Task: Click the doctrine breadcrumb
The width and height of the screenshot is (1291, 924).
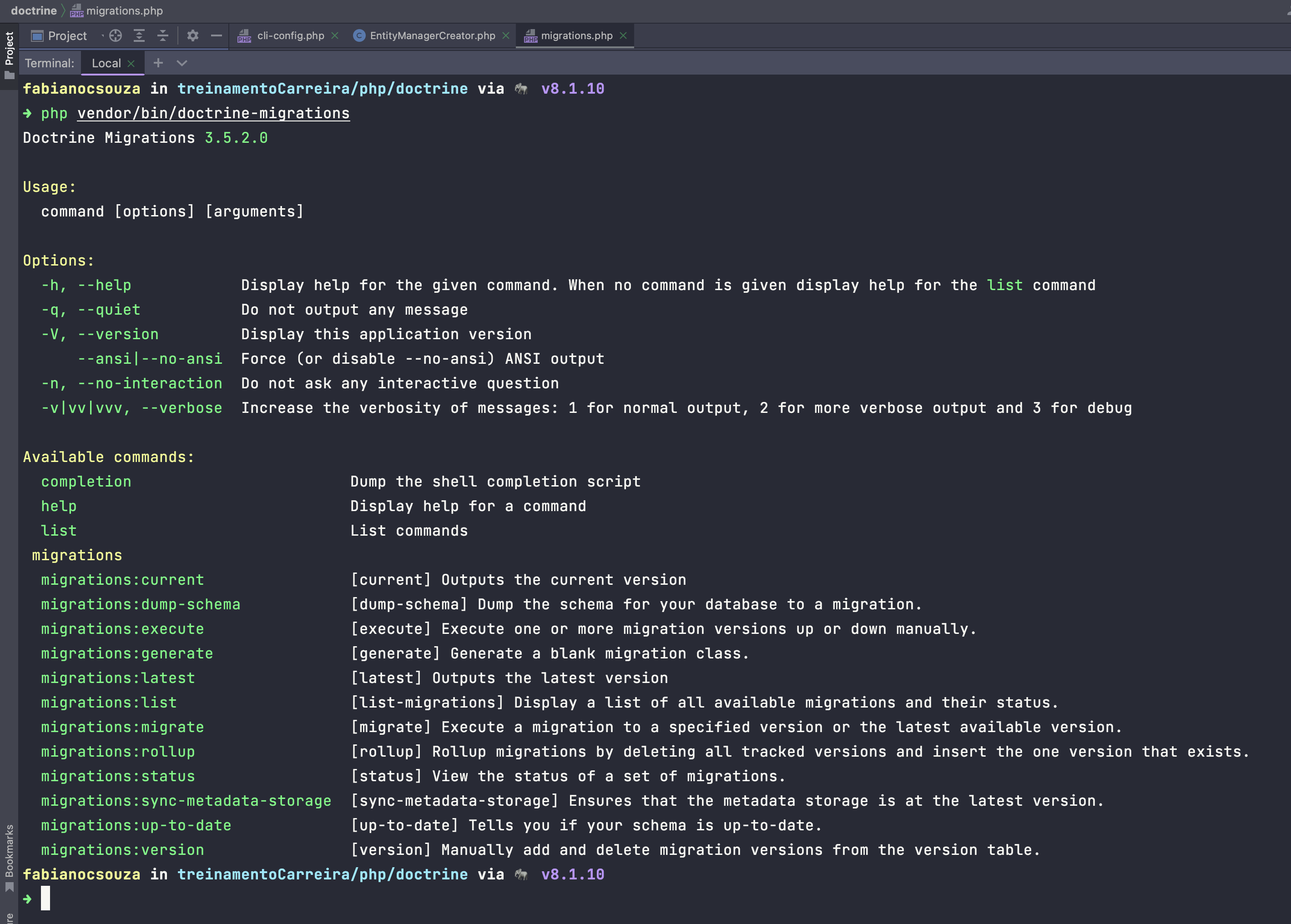Action: pos(34,10)
